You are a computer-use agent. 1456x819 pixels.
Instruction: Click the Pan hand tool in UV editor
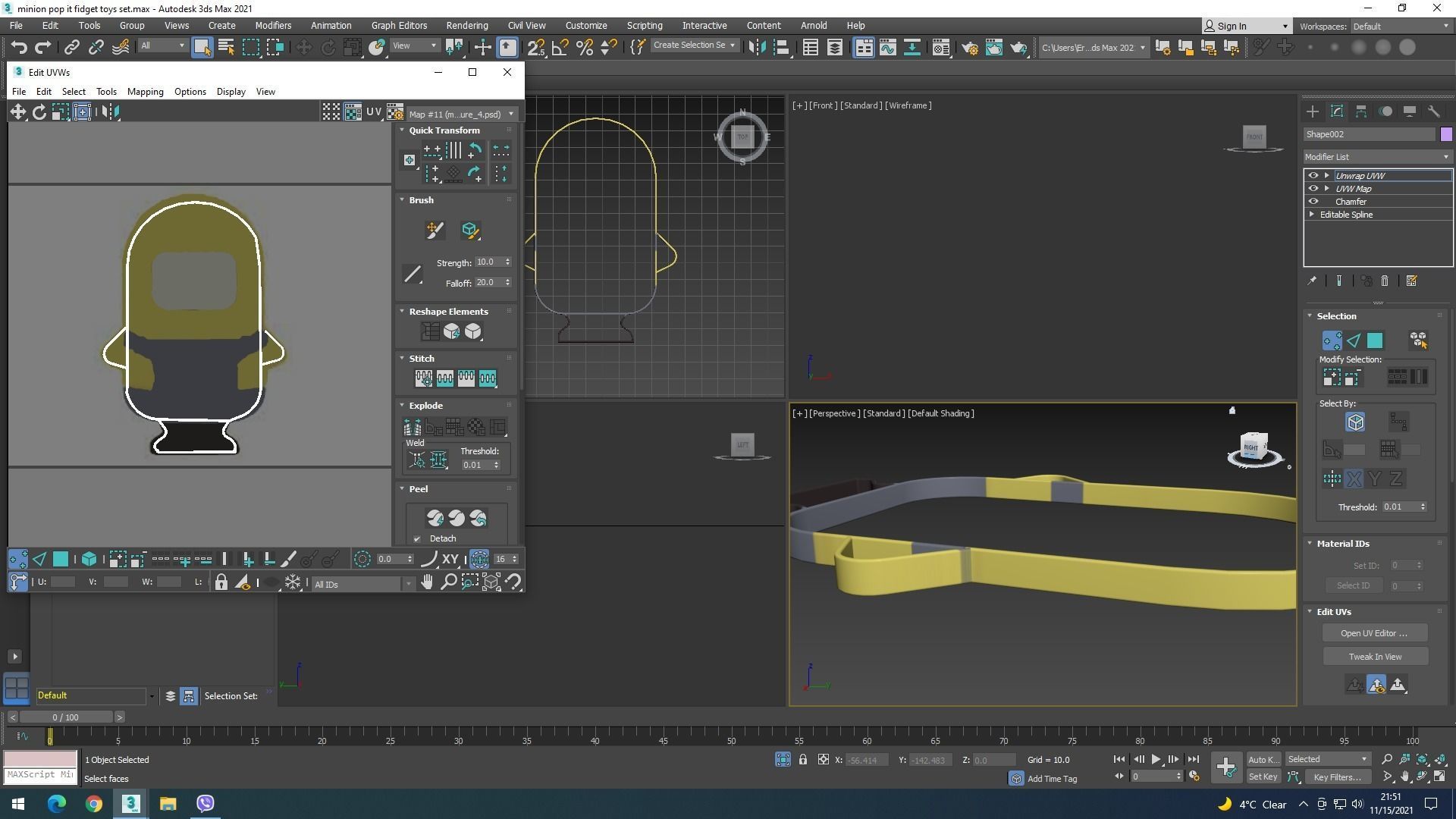[x=427, y=582]
